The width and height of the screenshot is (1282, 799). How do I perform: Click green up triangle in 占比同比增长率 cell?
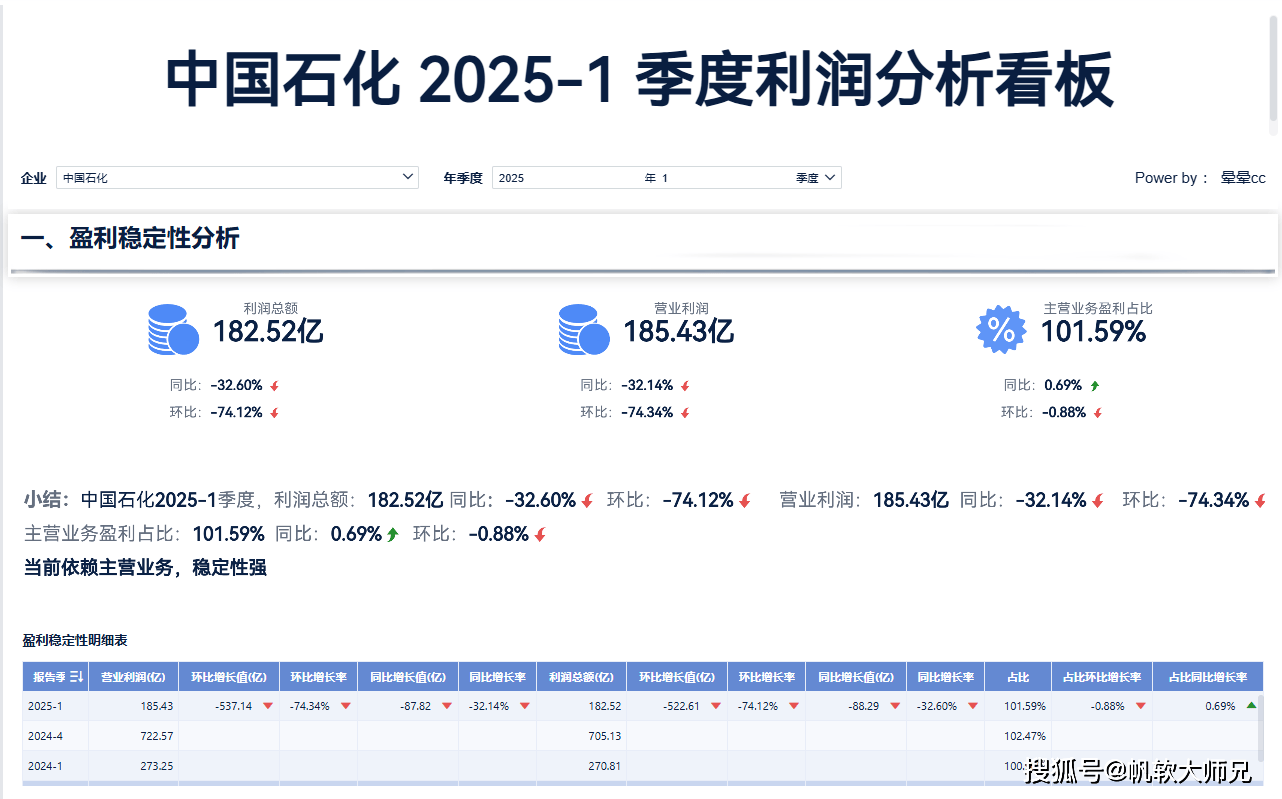point(1251,705)
